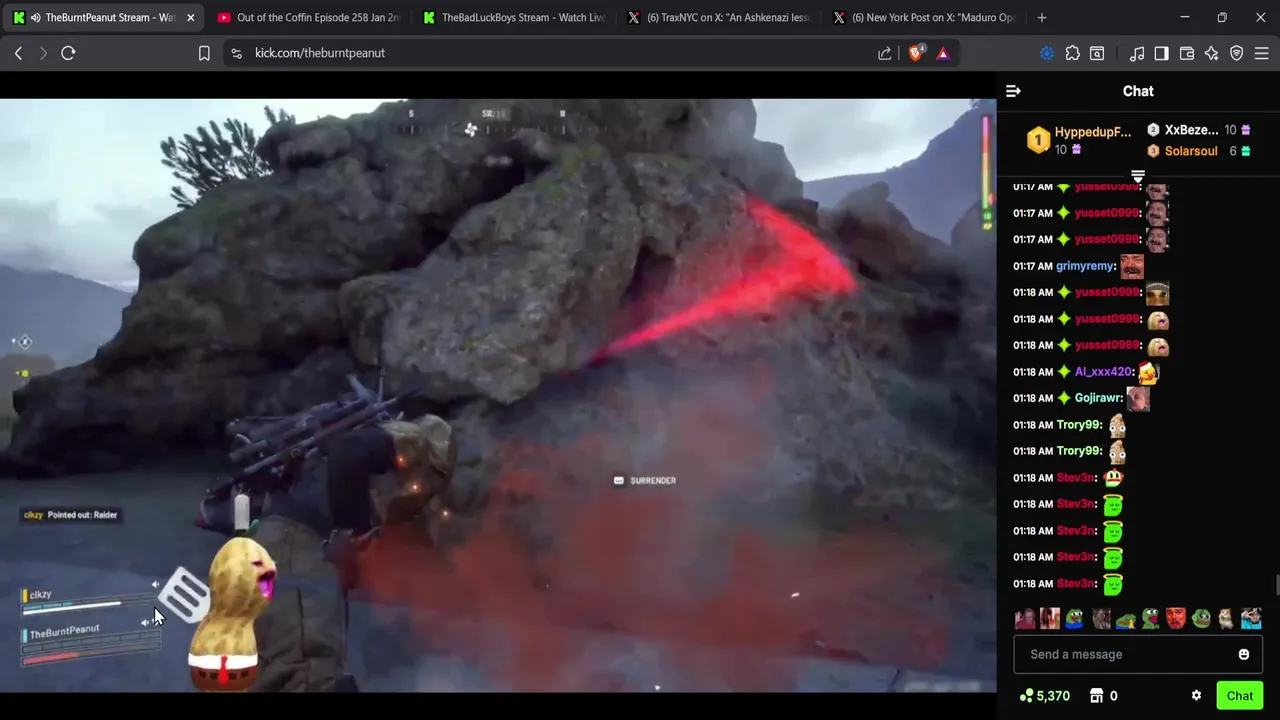Open chat settings gear icon
The width and height of the screenshot is (1280, 720).
(x=1196, y=696)
